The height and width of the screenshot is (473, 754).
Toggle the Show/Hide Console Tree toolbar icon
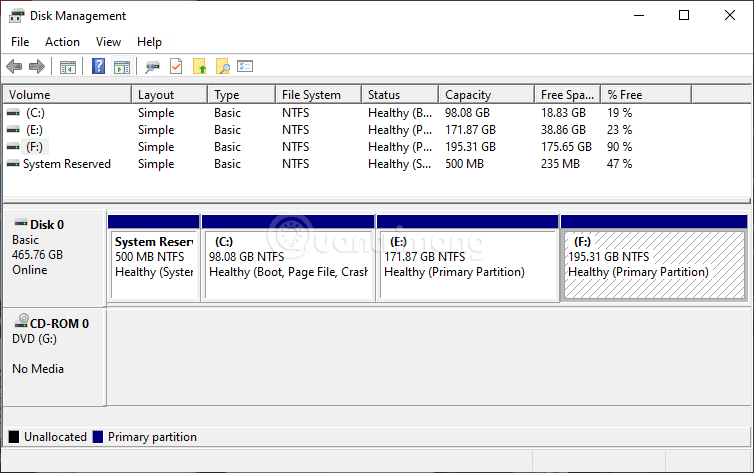tap(68, 67)
